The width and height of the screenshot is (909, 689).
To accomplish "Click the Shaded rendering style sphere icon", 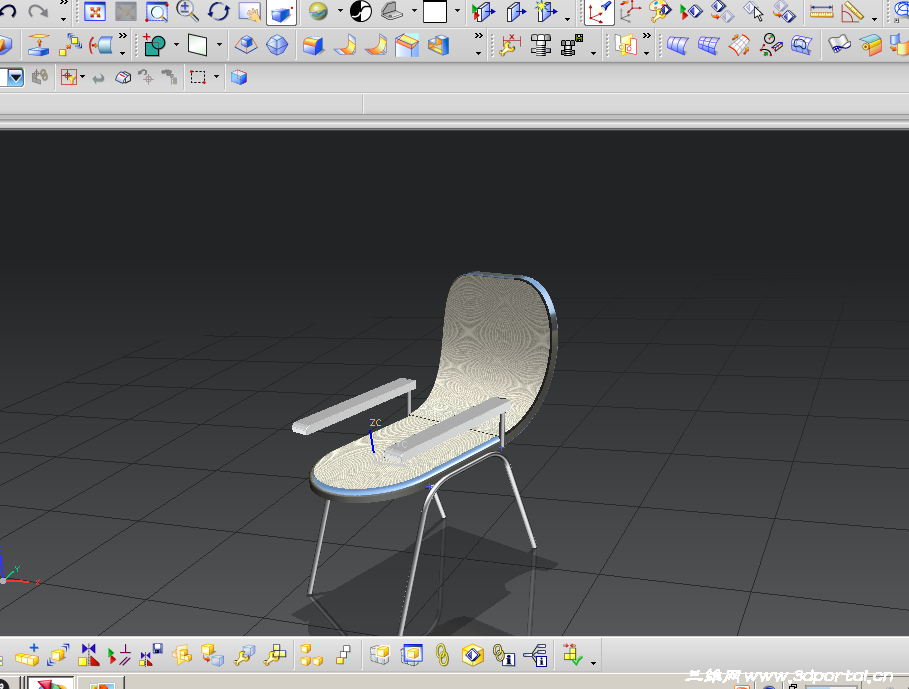I will tap(318, 11).
